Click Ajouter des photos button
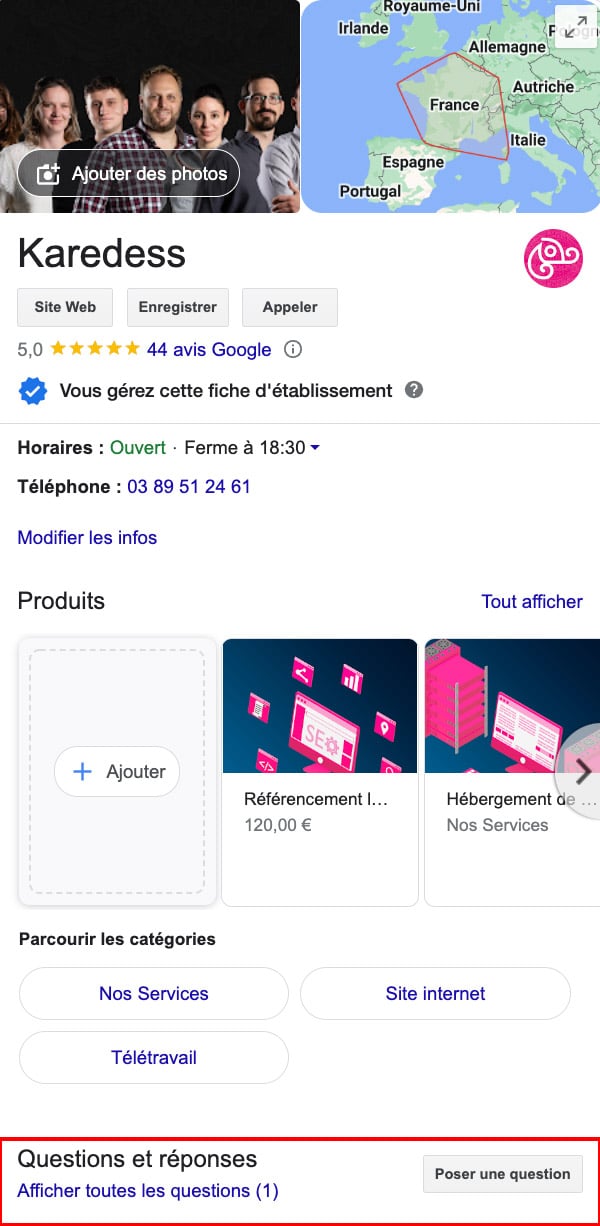 click(129, 174)
